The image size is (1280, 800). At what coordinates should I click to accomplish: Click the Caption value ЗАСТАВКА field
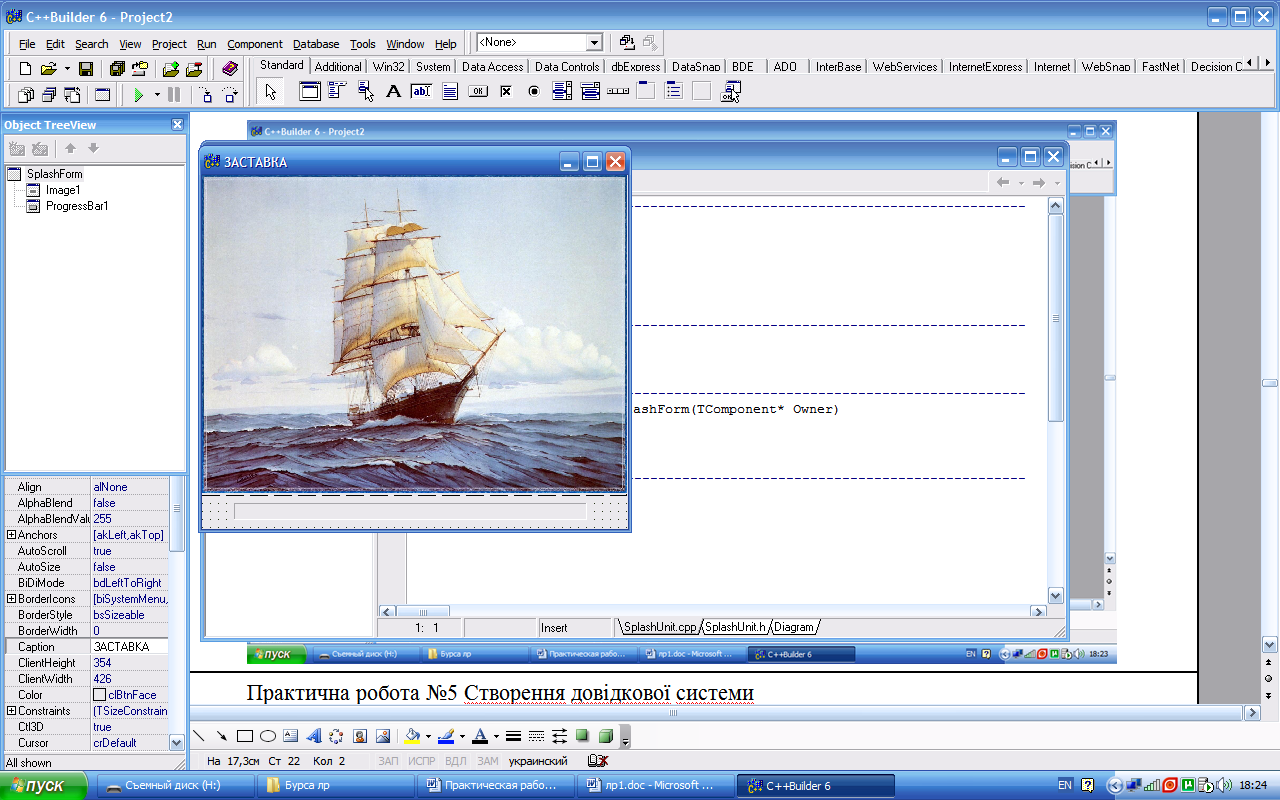coord(130,647)
